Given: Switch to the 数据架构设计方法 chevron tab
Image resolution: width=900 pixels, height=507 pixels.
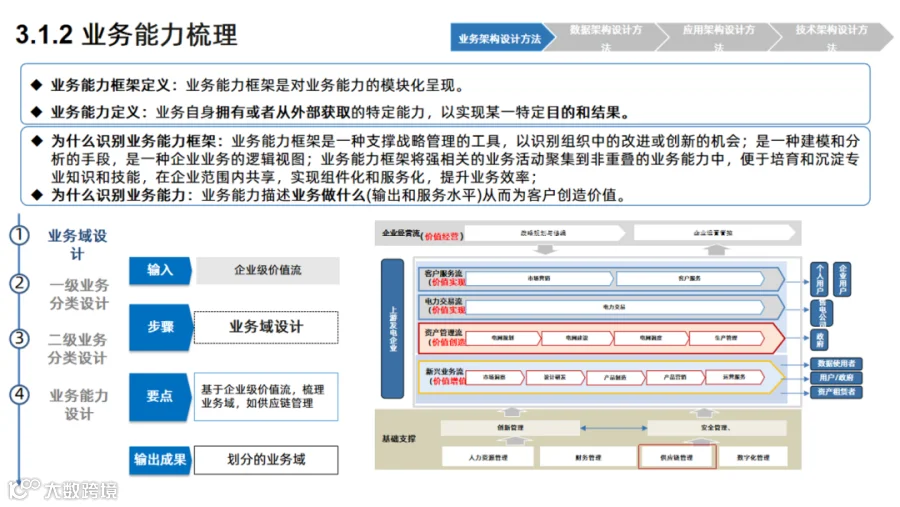Looking at the screenshot, I should tap(606, 38).
